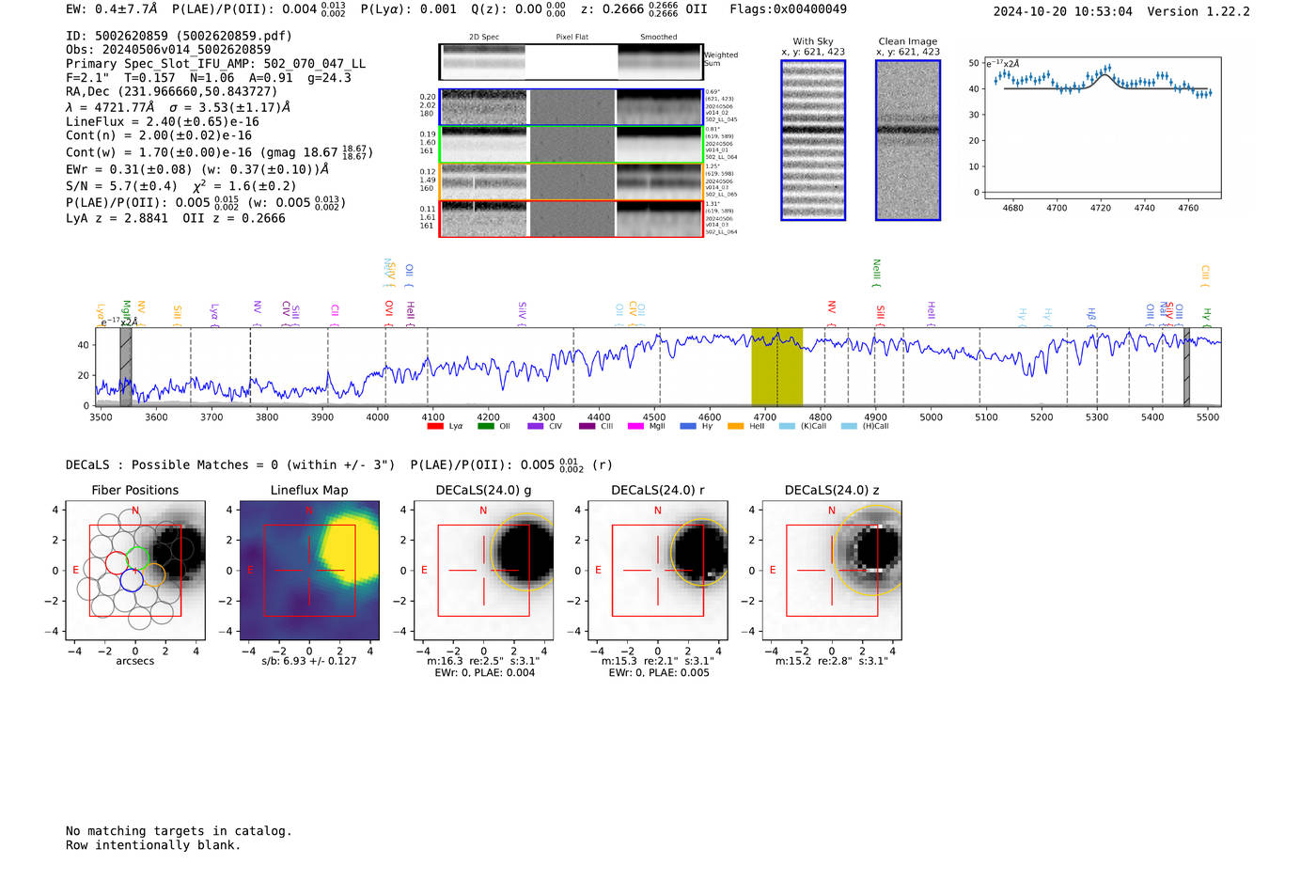Click the timestamp 2024-10-20 10:53:04
This screenshot has height=896, width=1316.
(1063, 11)
